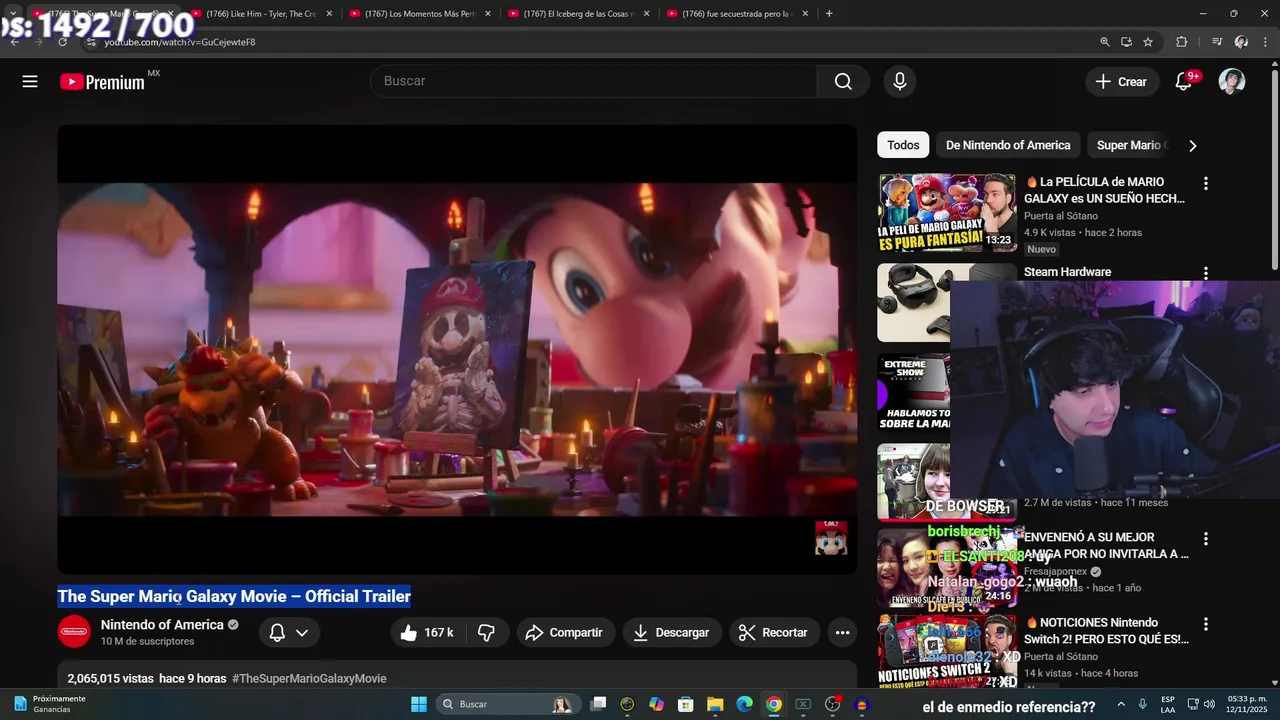The height and width of the screenshot is (720, 1280).
Task: Share the video via Compartir
Action: [x=564, y=633]
